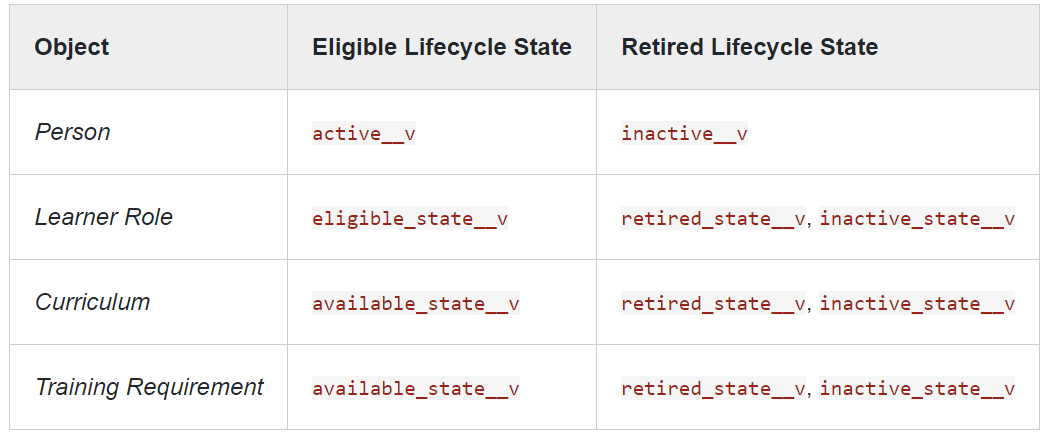Select available_state__v in the Training Requirement row

415,389
